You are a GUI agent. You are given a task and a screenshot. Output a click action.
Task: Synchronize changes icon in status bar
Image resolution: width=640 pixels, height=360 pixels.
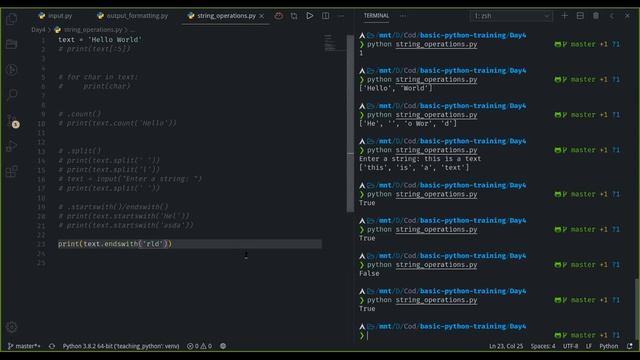(x=52, y=346)
